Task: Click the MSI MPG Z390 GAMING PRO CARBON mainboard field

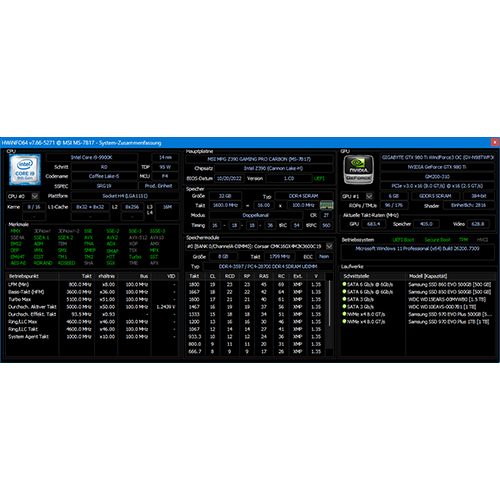Action: 259,159
